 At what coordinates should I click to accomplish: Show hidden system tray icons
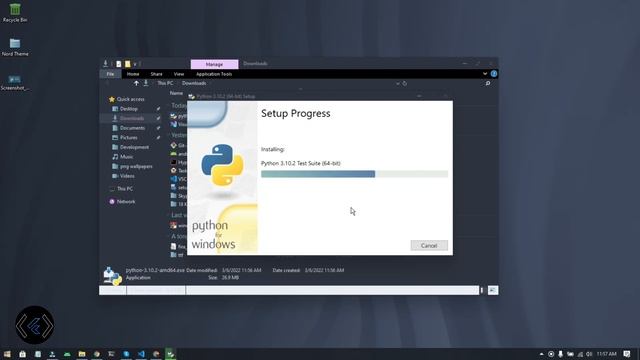[x=542, y=354]
